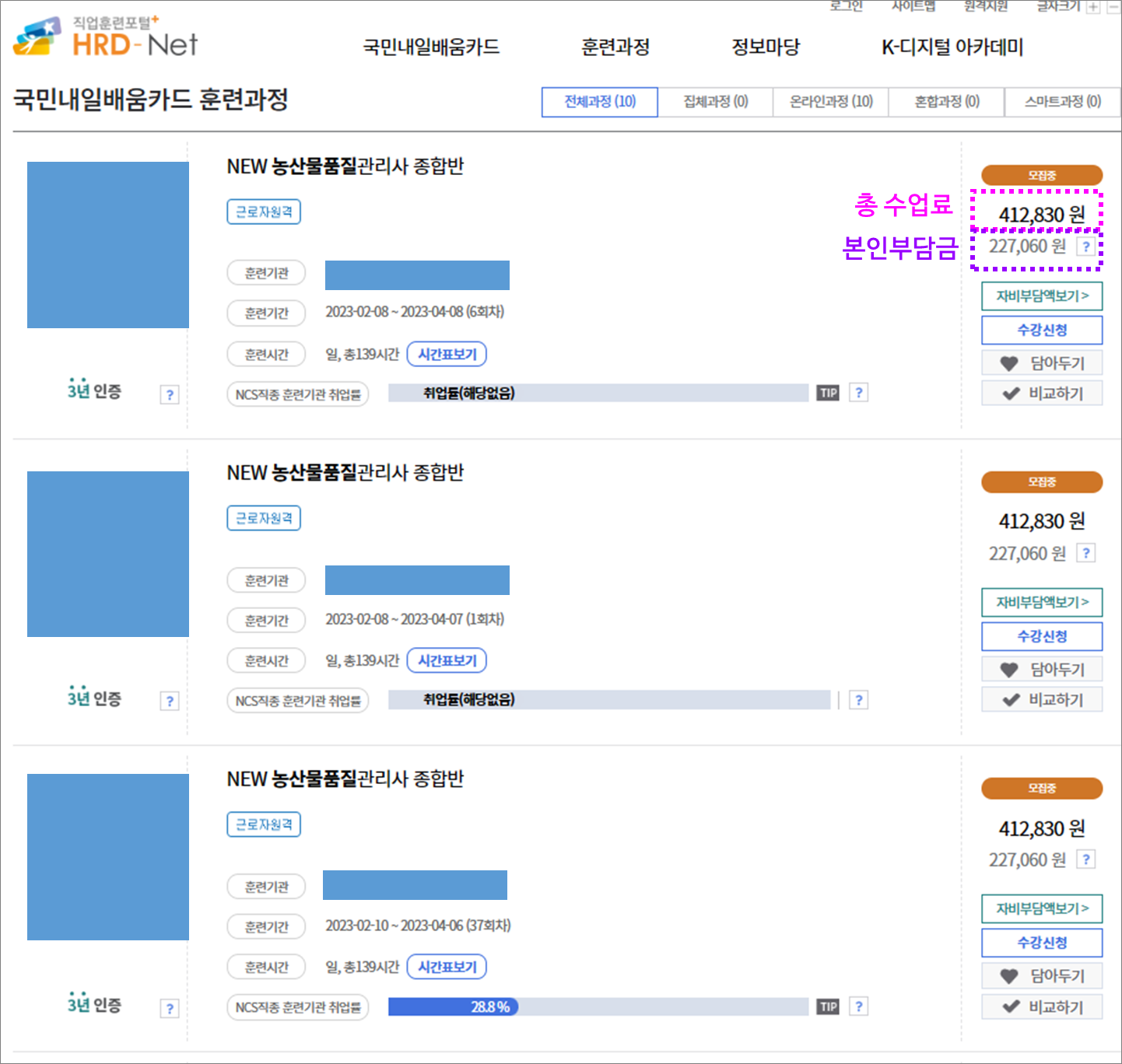Click 시간표보기 on the first course
The height and width of the screenshot is (1064, 1122).
click(x=447, y=354)
